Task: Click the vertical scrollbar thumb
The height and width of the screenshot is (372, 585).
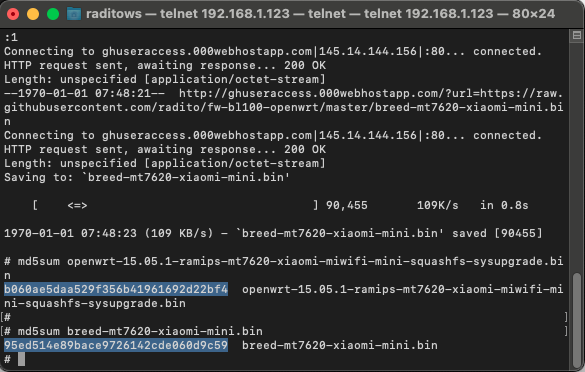Action: click(577, 320)
